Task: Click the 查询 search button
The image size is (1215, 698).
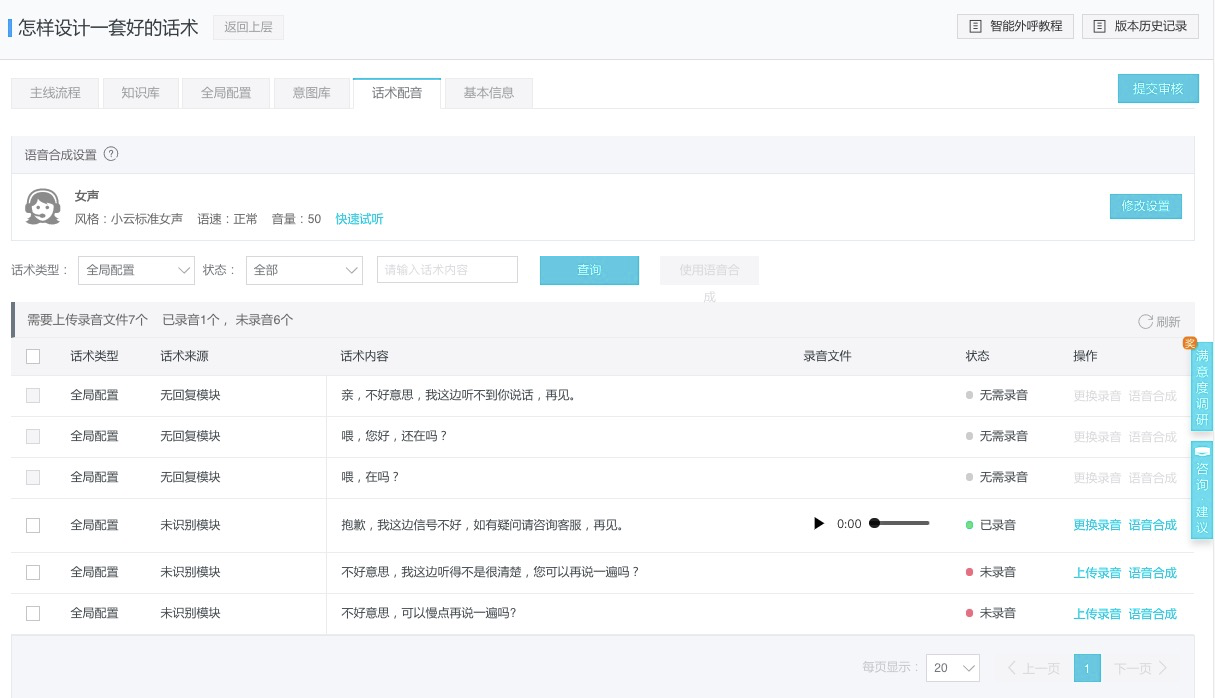Action: [589, 270]
